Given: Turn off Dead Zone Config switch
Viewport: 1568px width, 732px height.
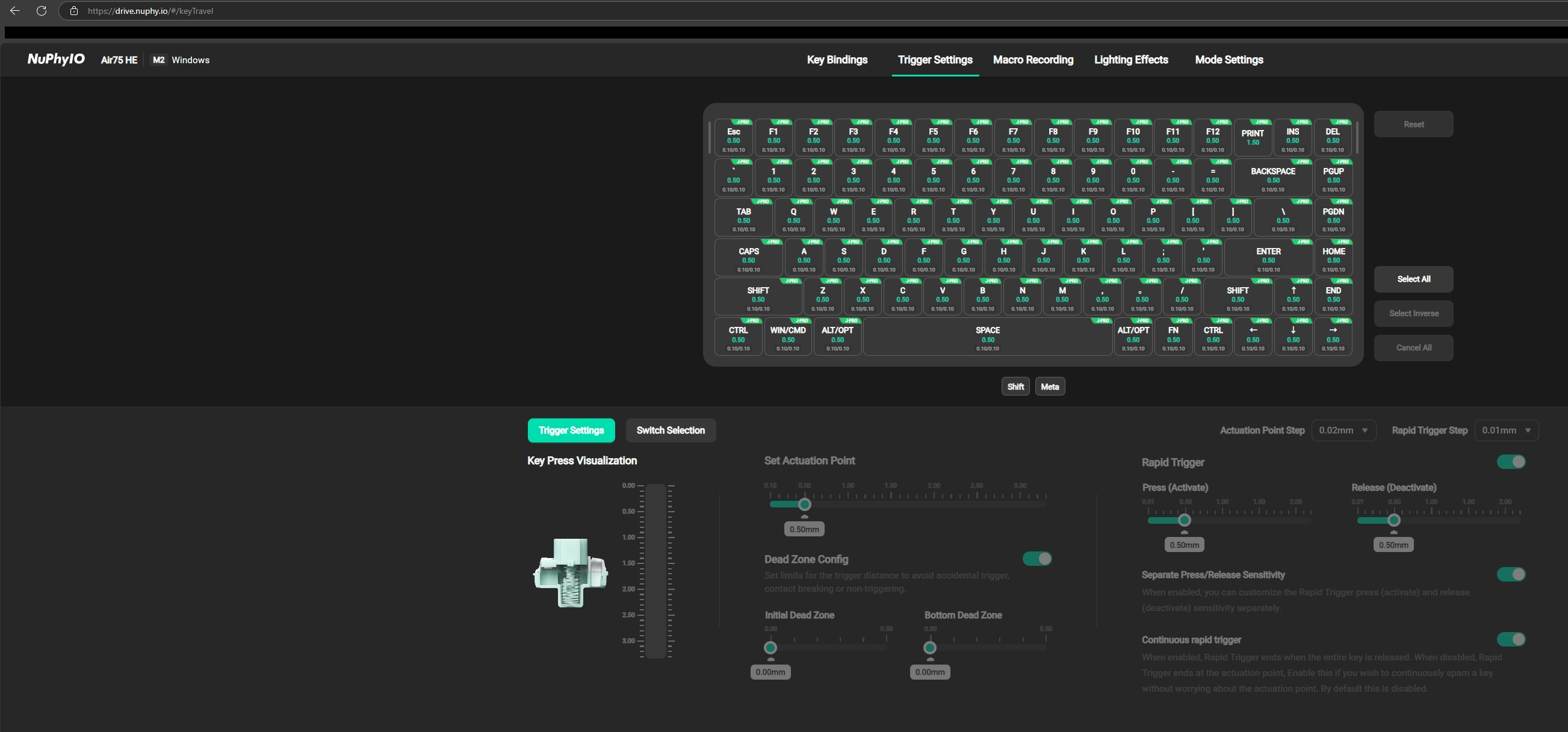Looking at the screenshot, I should (x=1037, y=559).
